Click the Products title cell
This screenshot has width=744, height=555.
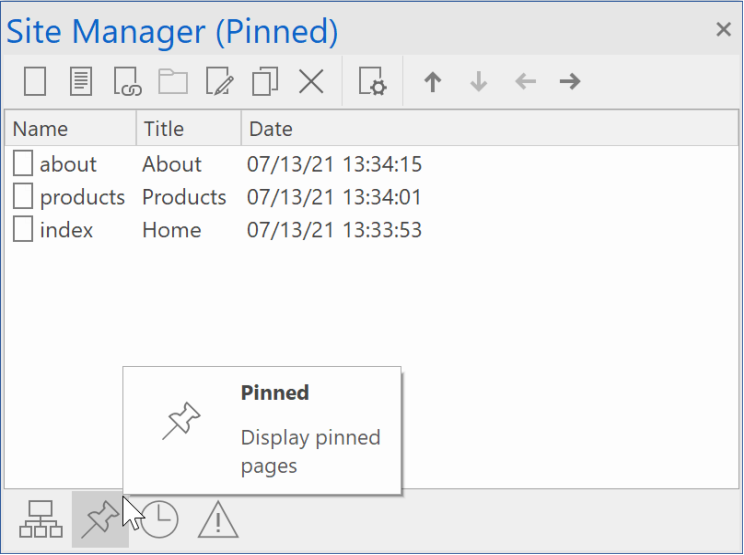coord(184,197)
